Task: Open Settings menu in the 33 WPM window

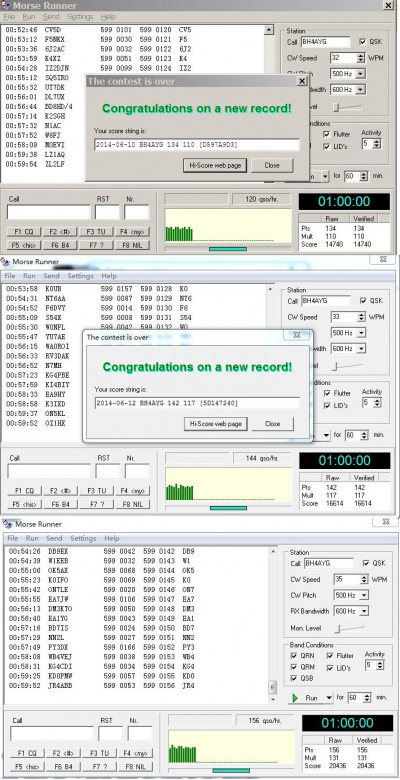Action: 80,276
